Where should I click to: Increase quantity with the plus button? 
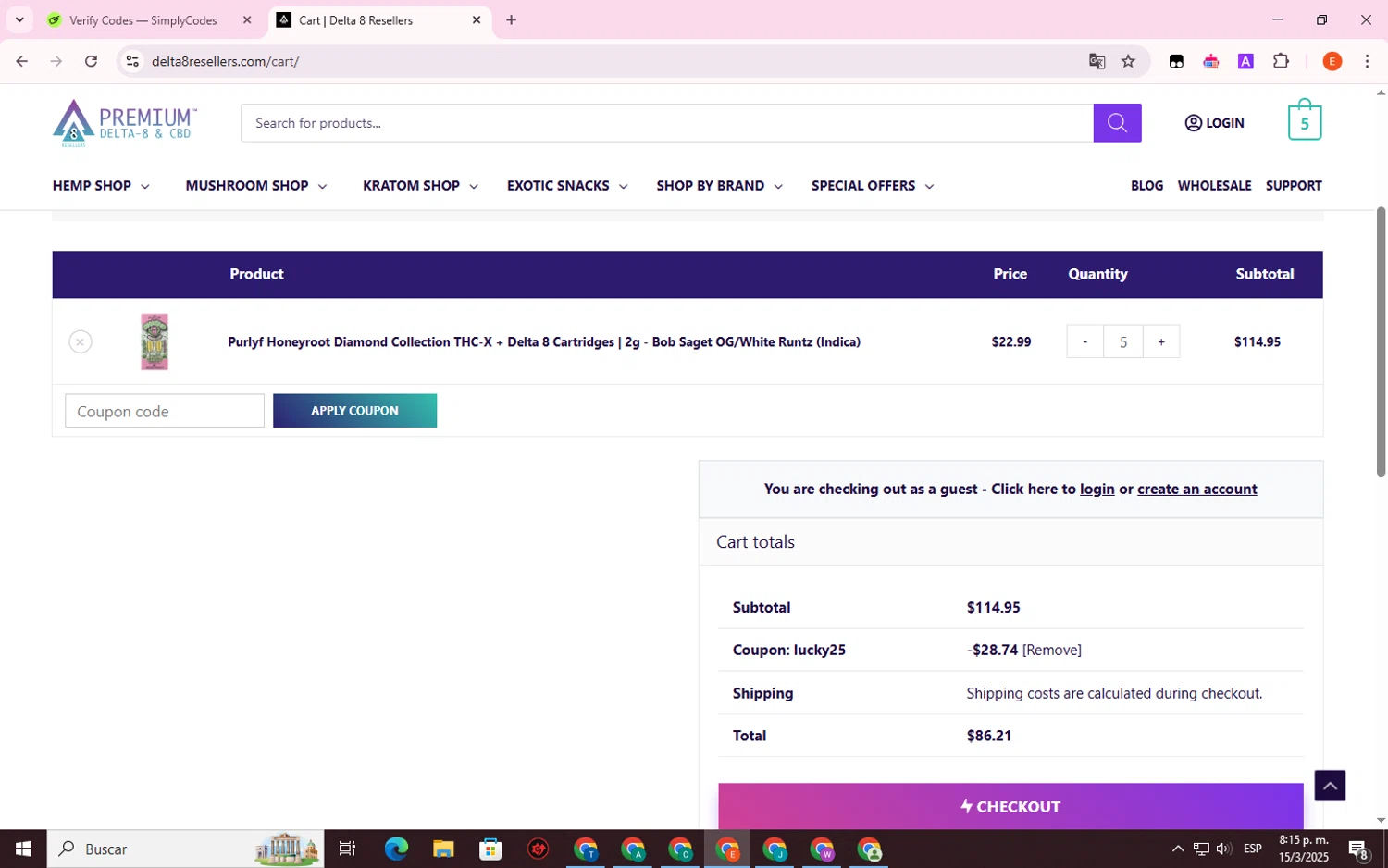(x=1161, y=341)
